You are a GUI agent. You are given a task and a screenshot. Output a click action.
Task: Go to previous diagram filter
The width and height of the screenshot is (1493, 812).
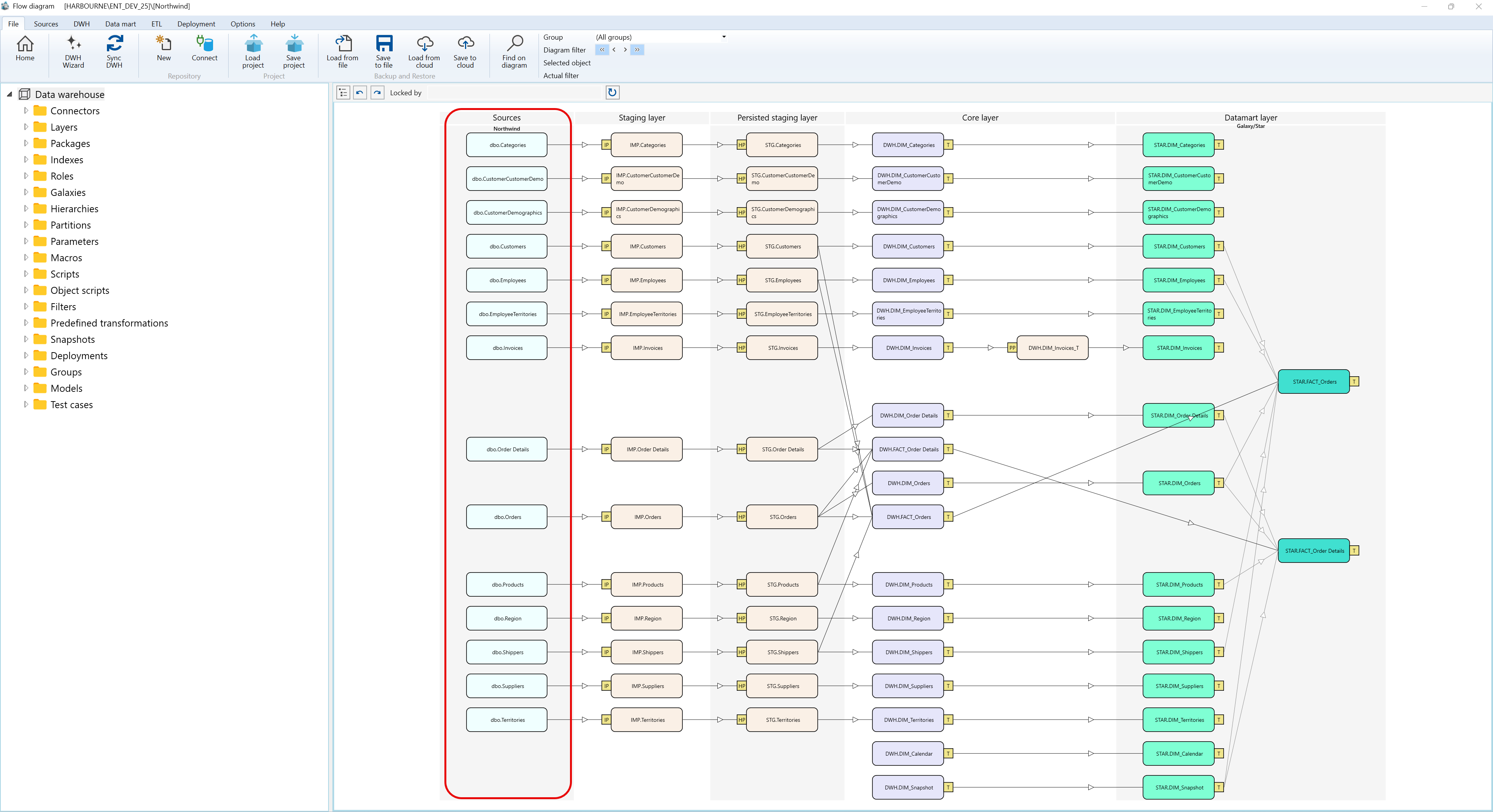pyautogui.click(x=614, y=50)
